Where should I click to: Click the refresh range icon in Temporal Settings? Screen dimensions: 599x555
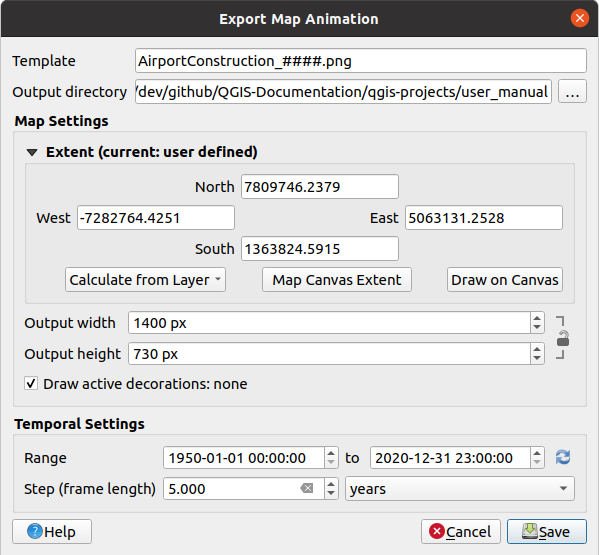point(563,457)
